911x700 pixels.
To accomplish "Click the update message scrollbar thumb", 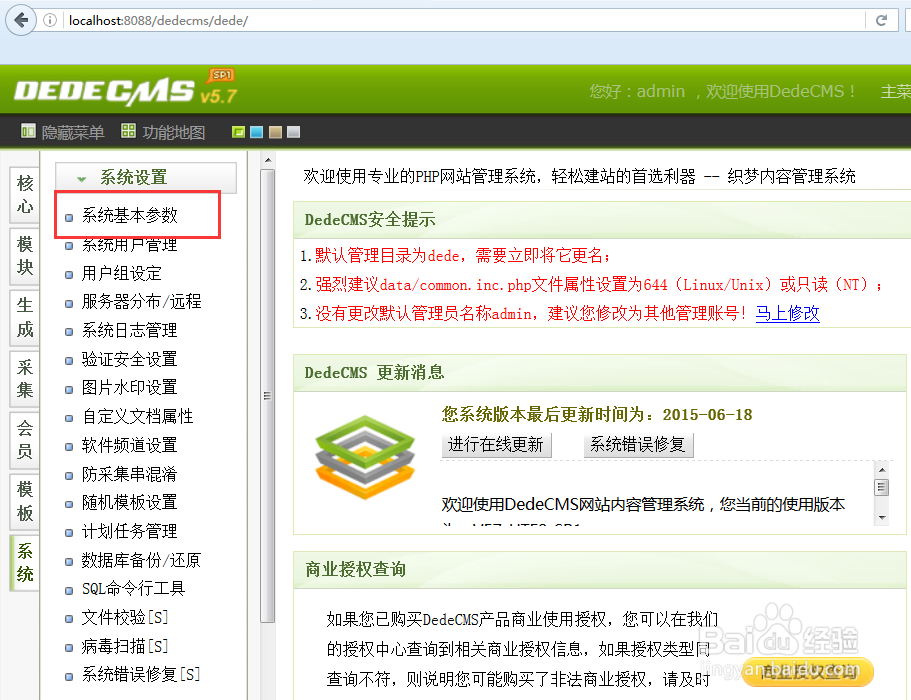I will (882, 487).
